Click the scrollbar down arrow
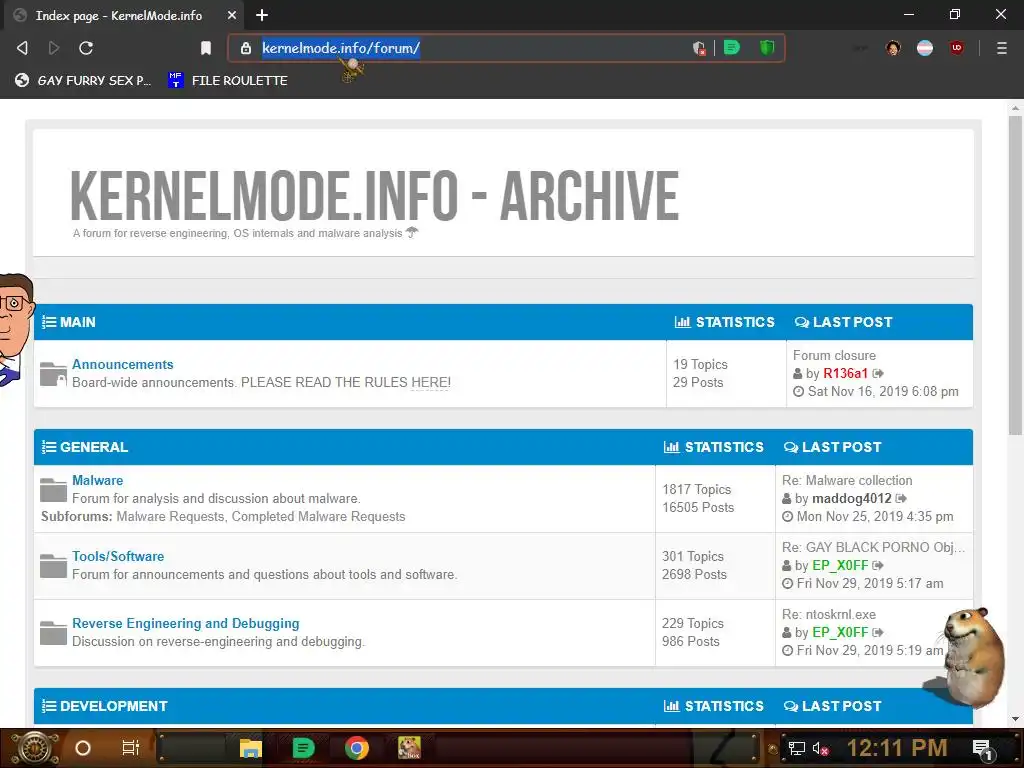 click(x=1015, y=719)
